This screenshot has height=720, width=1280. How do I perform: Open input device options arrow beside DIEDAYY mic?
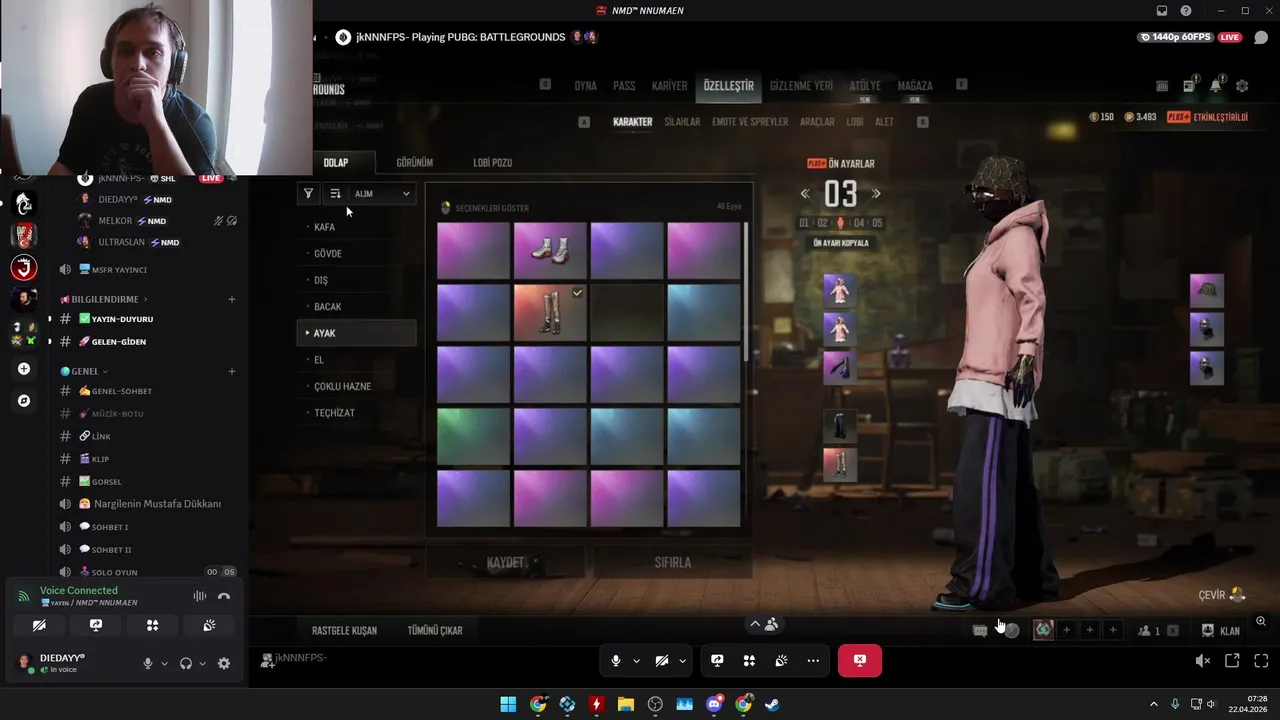pyautogui.click(x=165, y=663)
